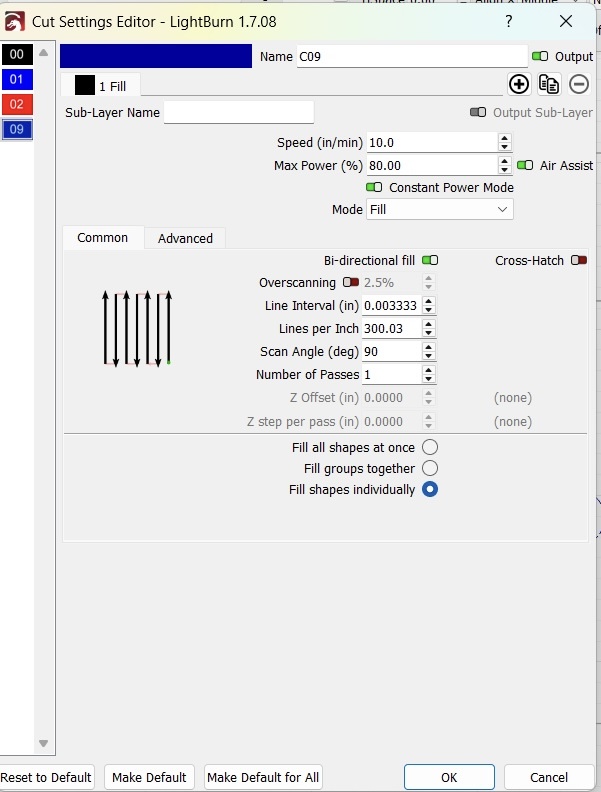
Task: Confirm settings with OK button
Action: pyautogui.click(x=449, y=777)
